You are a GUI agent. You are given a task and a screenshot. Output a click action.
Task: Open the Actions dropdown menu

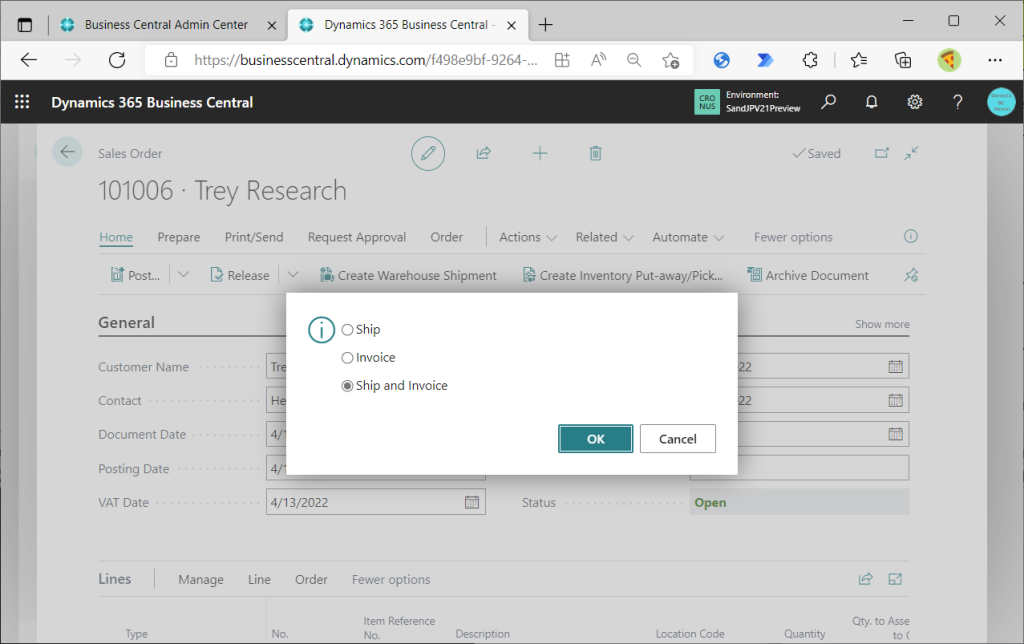click(x=528, y=237)
